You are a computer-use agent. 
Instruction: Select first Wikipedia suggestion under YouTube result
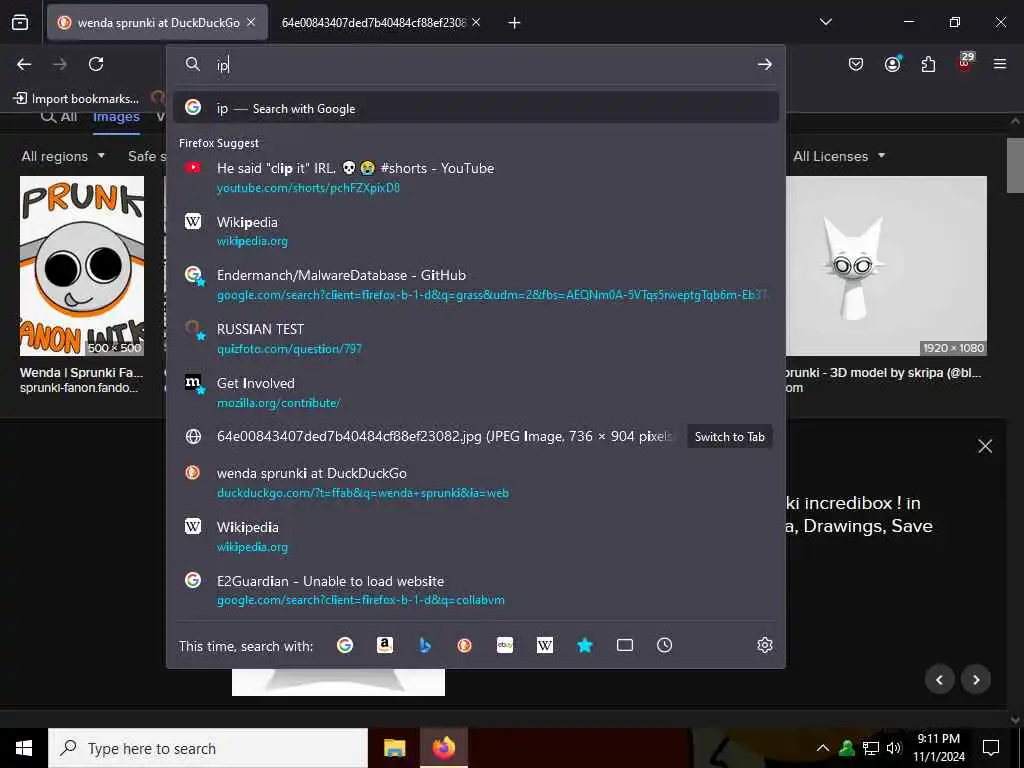coord(476,231)
